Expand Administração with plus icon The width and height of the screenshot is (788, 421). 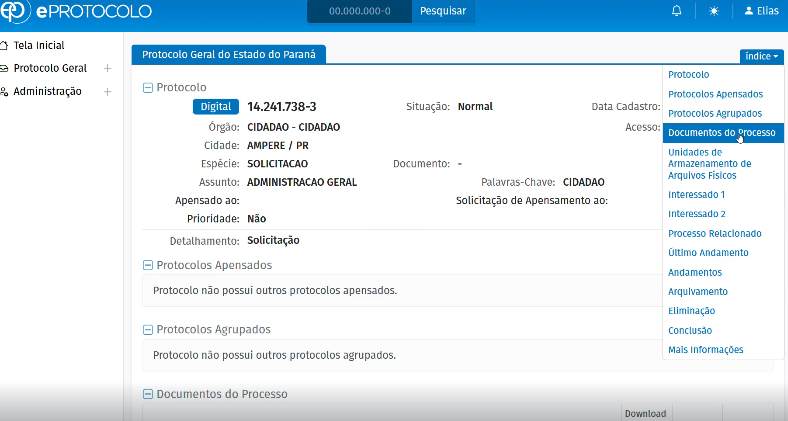[107, 92]
